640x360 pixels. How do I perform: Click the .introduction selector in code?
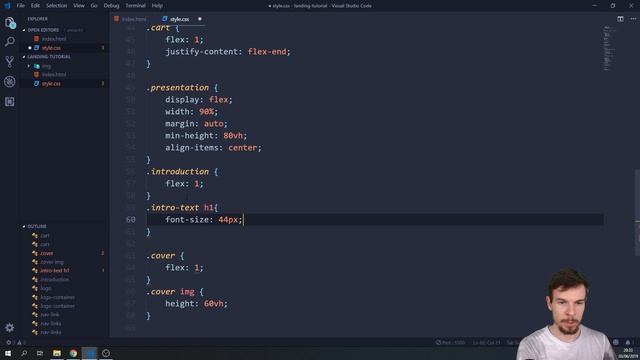[x=178, y=172]
